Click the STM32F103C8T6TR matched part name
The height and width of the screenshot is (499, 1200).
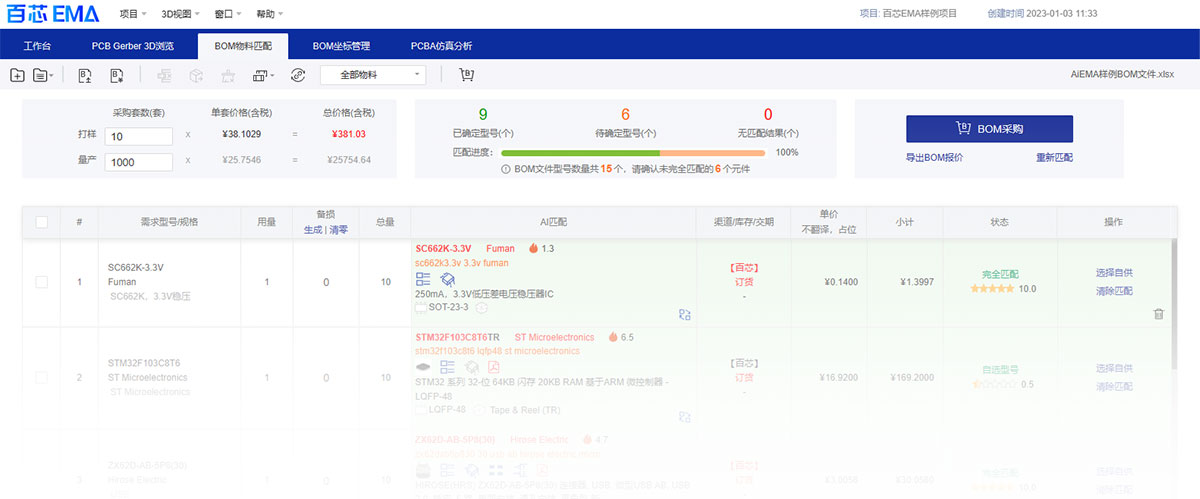click(457, 337)
